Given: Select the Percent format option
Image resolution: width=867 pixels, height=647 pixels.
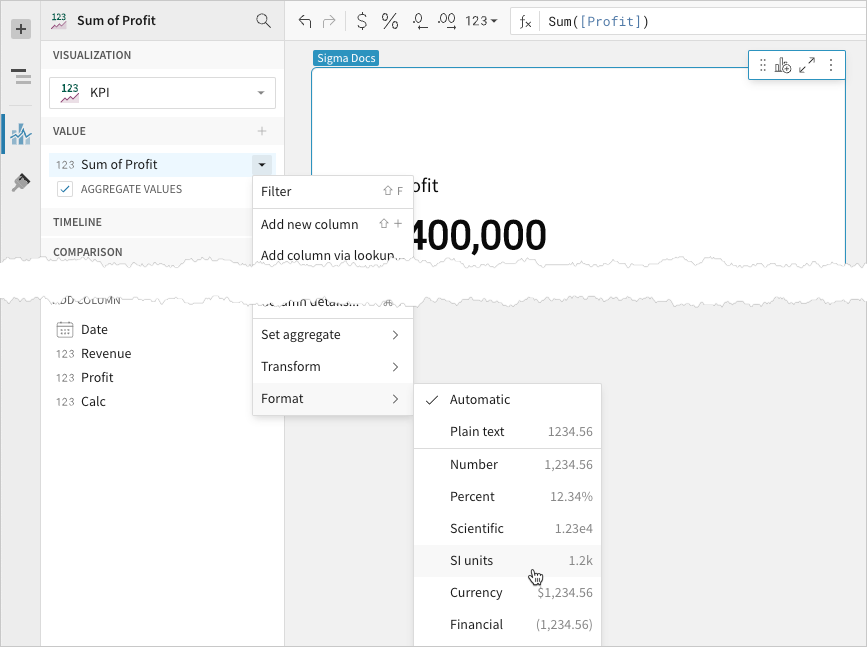Looking at the screenshot, I should tap(507, 497).
